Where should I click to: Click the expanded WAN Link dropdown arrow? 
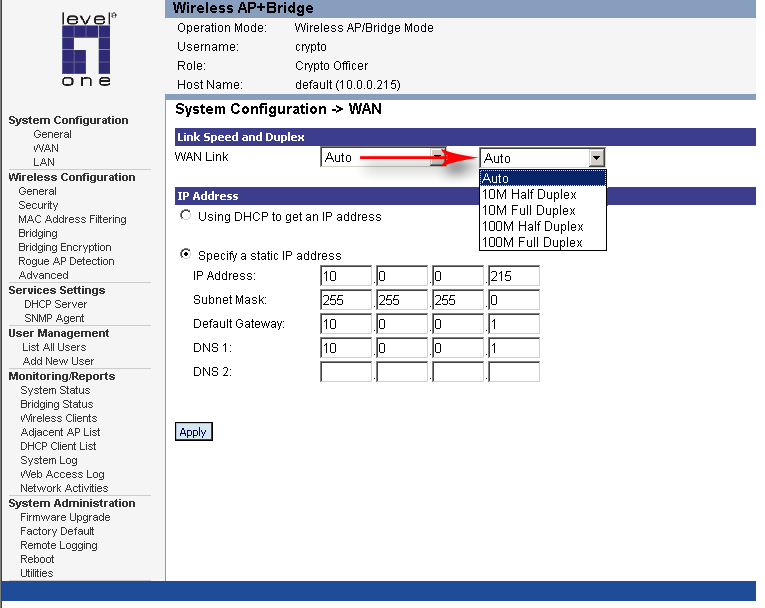tap(596, 158)
